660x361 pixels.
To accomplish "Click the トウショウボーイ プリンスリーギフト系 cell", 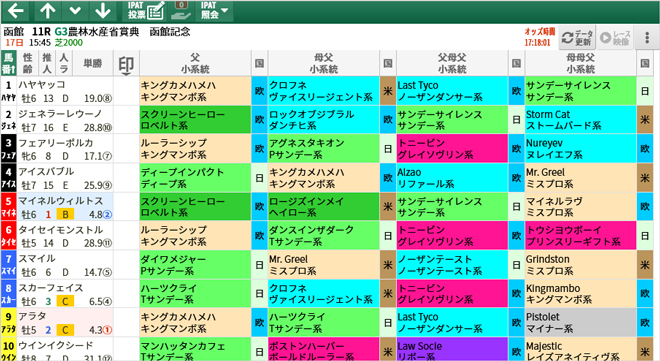I will pyautogui.click(x=580, y=236).
